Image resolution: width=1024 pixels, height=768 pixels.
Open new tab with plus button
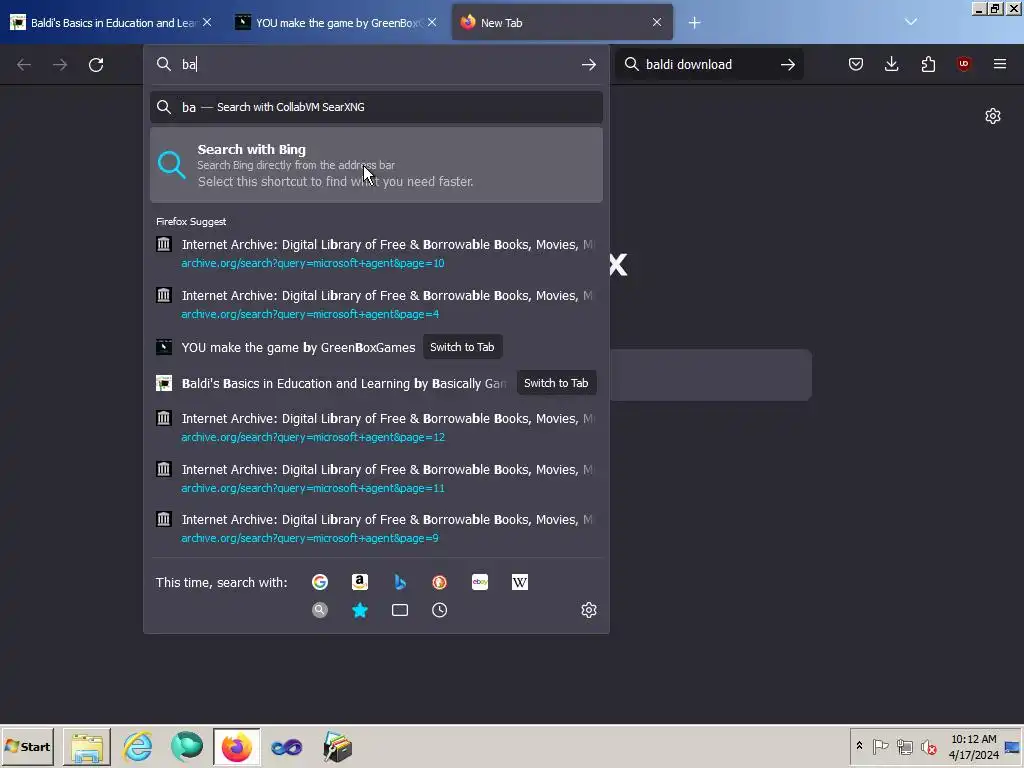click(x=694, y=23)
